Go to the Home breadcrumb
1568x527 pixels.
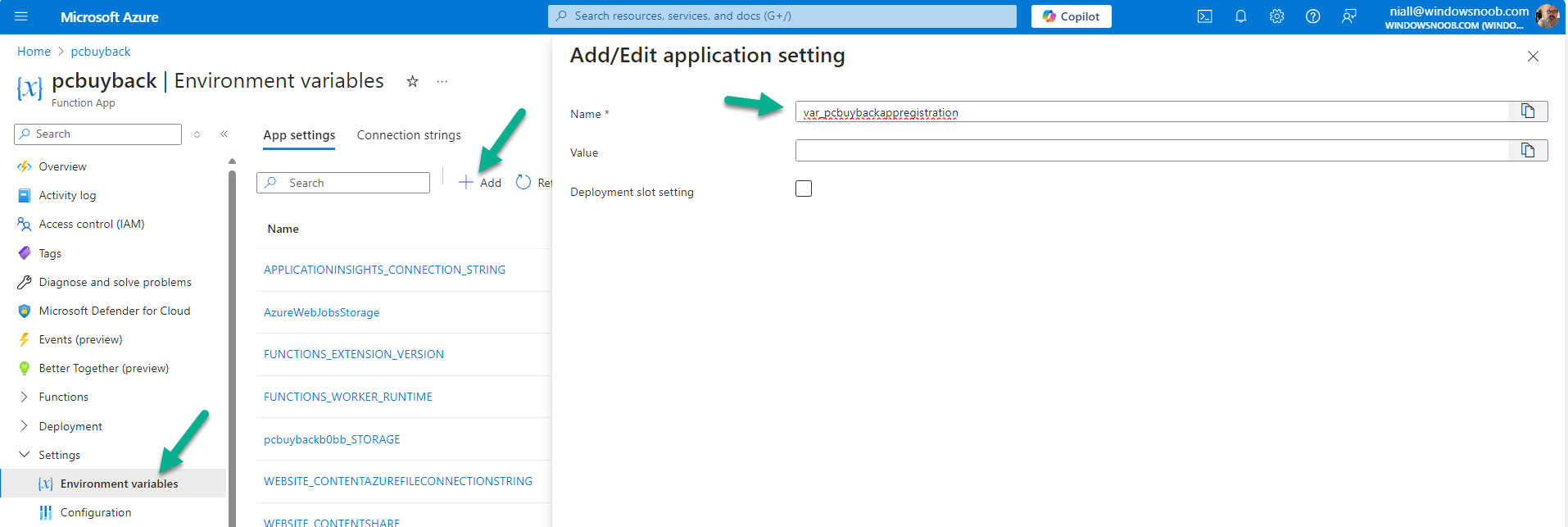coord(34,52)
